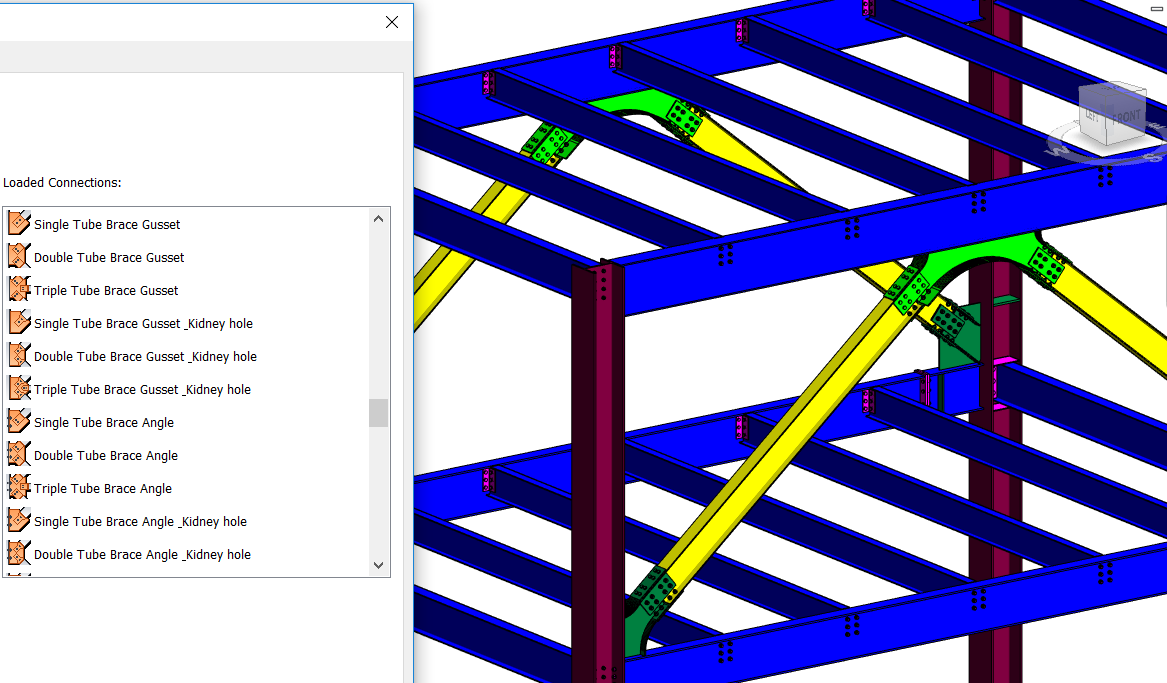Click the FRONT face of the ViewCube
The image size is (1167, 683).
[x=1127, y=115]
